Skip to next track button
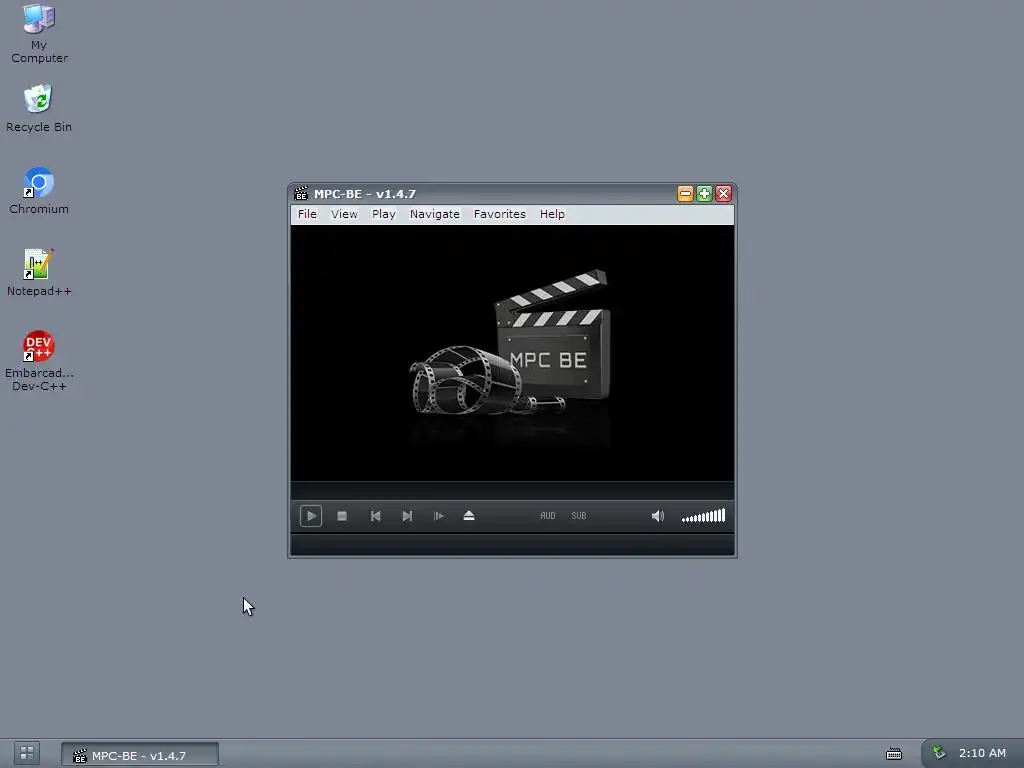The width and height of the screenshot is (1024, 768). 407,516
